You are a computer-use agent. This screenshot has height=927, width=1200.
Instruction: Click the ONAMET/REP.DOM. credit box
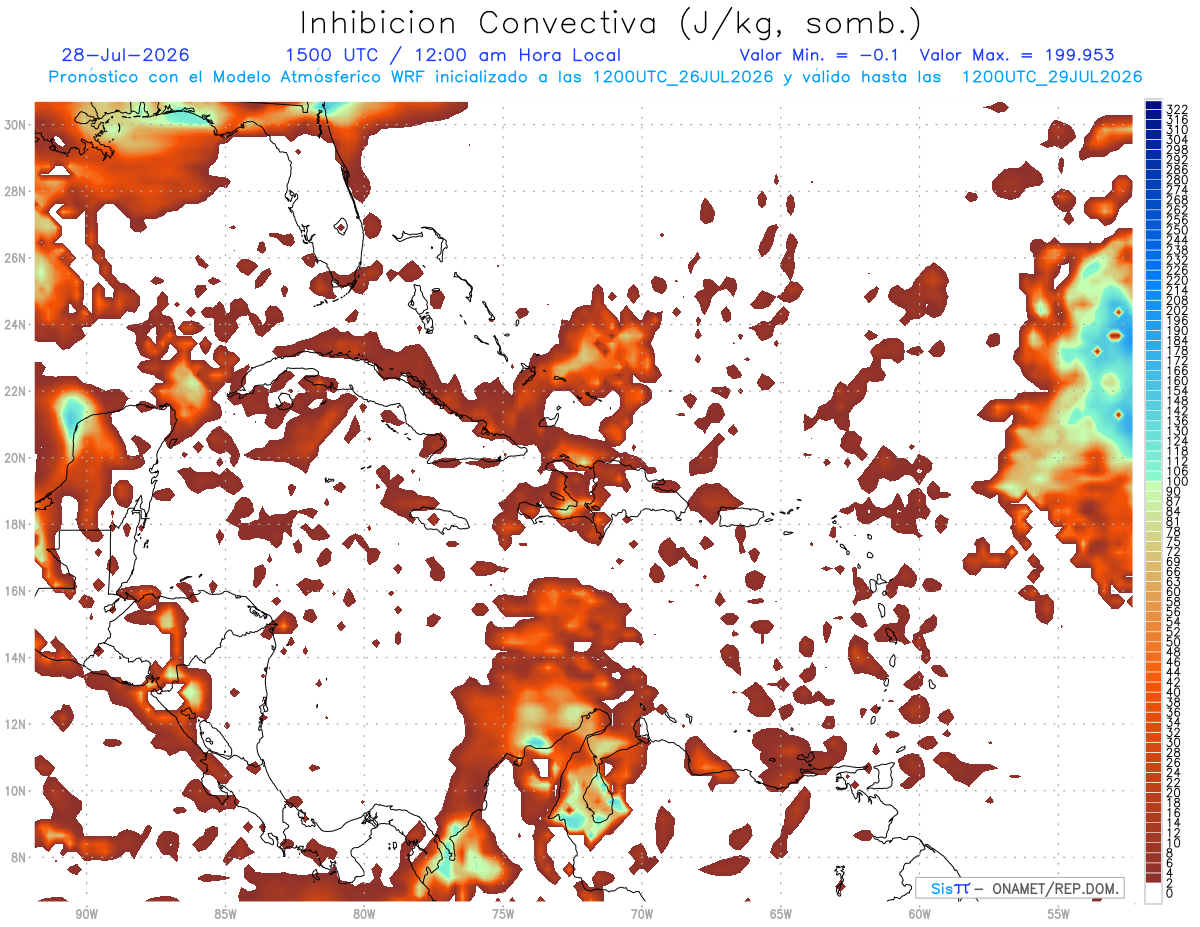1019,888
